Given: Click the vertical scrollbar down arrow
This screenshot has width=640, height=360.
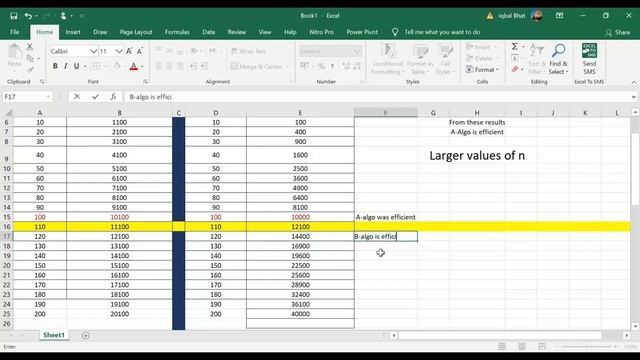Looking at the screenshot, I should tap(635, 326).
